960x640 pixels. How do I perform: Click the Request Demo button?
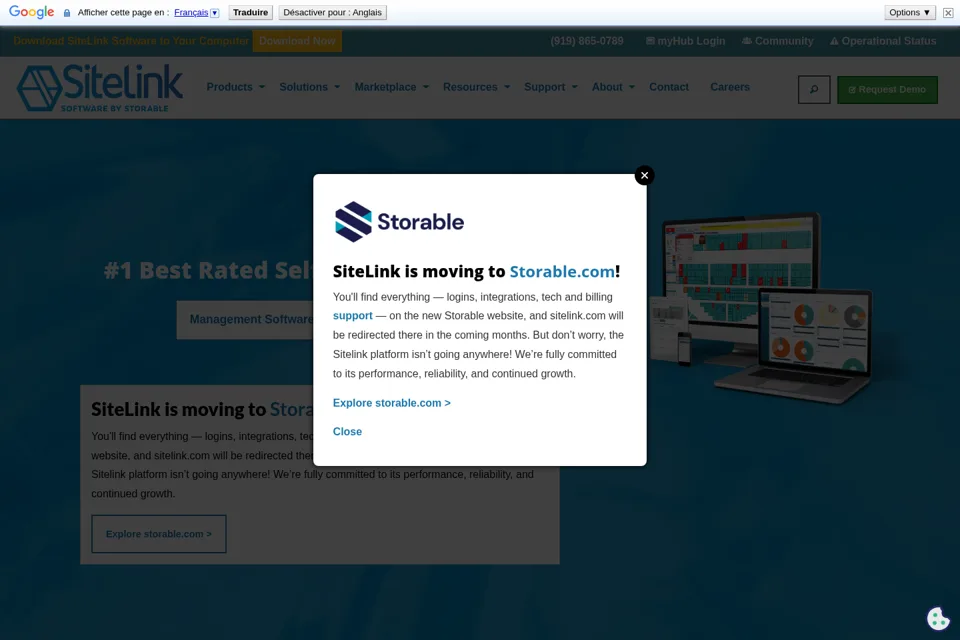[x=887, y=89]
